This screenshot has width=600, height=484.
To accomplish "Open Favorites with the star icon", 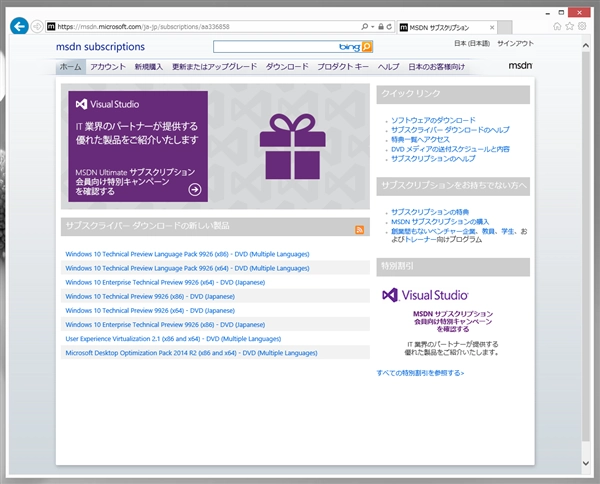I will click(570, 26).
